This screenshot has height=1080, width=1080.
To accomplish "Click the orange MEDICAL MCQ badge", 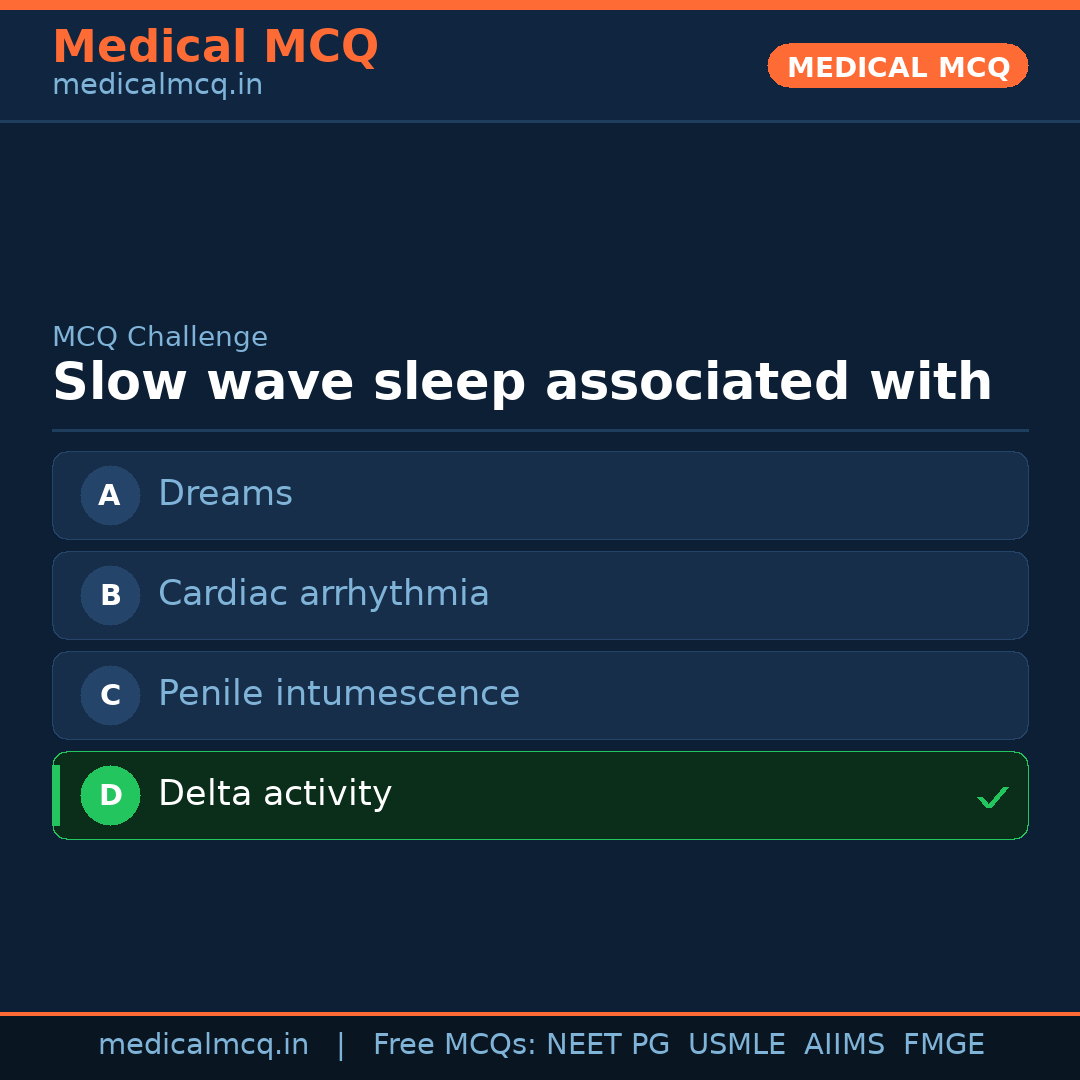I will (897, 66).
